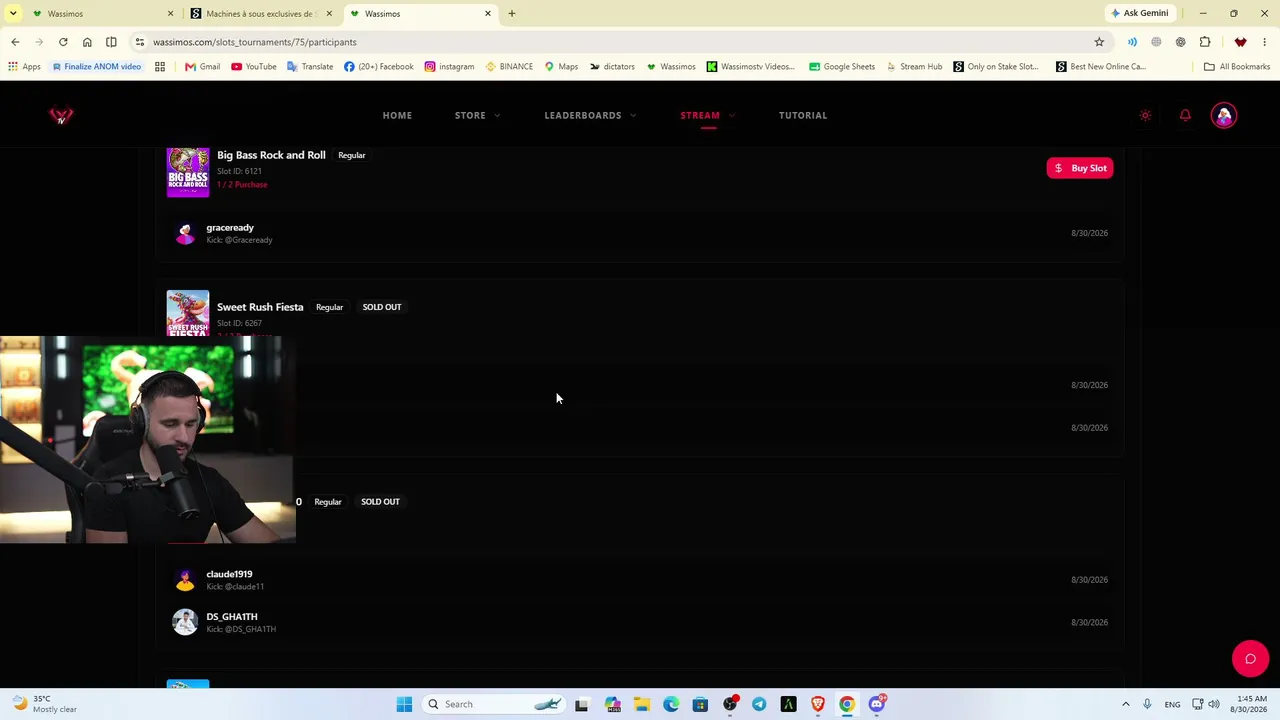
Task: Open the browser side panel icon
Action: [111, 42]
